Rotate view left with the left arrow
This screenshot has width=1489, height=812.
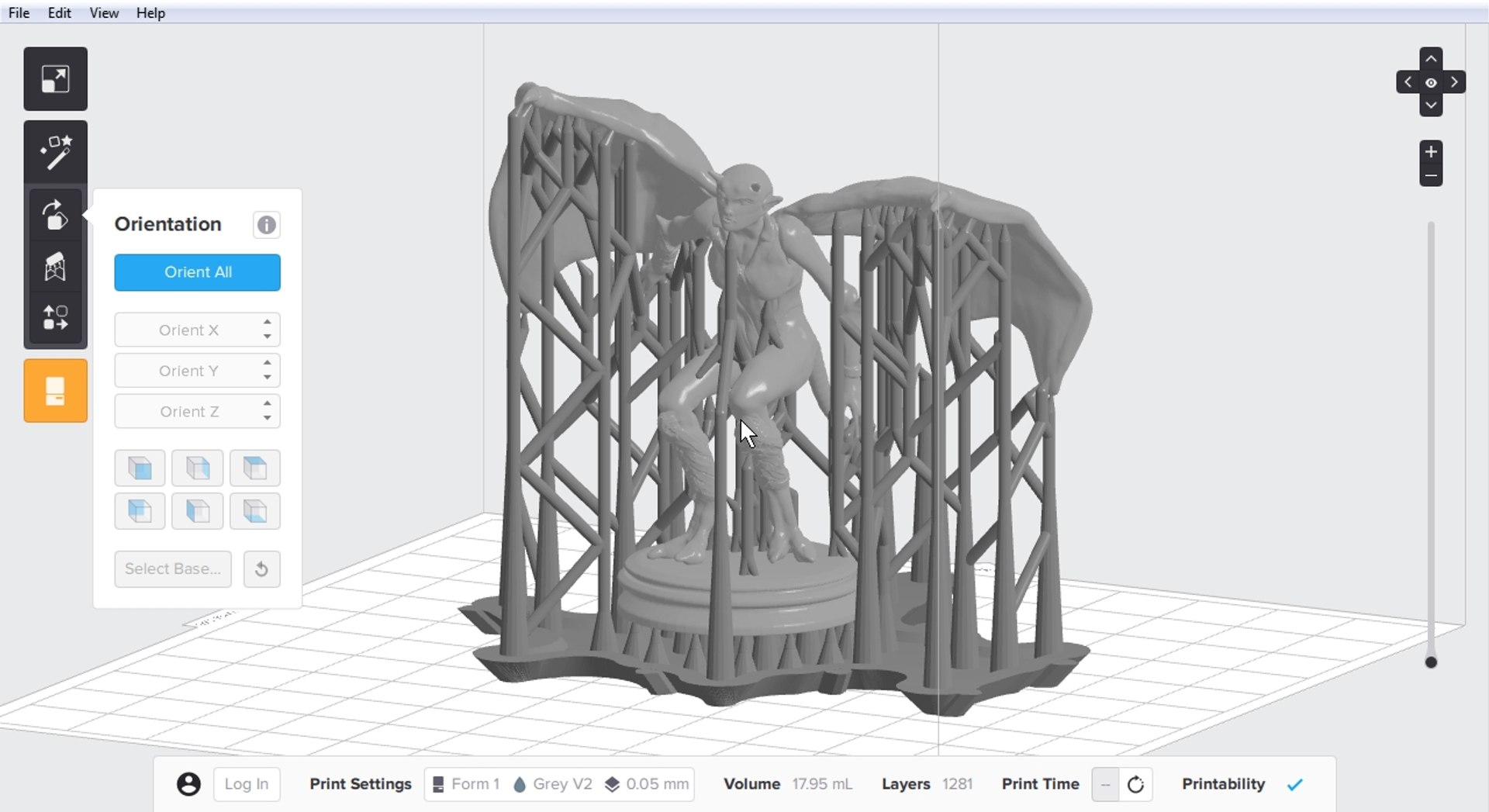1408,82
